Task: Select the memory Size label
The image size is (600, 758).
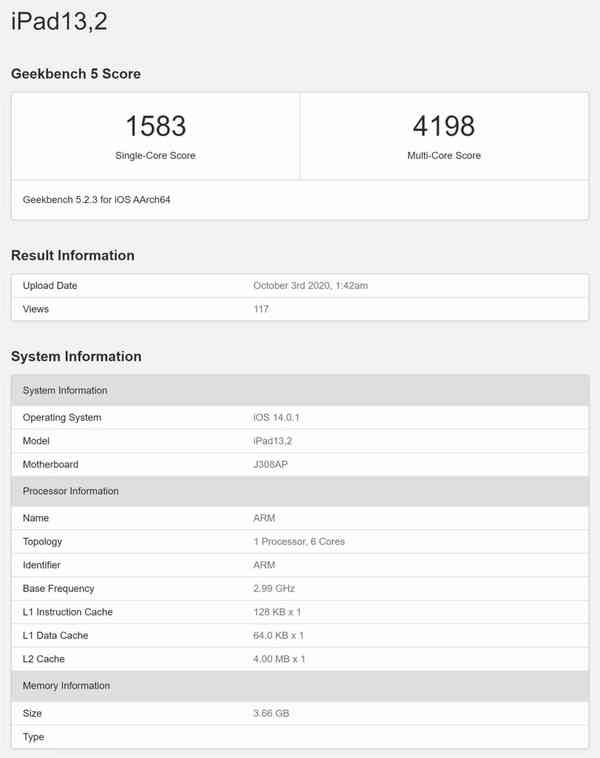Action: click(x=32, y=714)
